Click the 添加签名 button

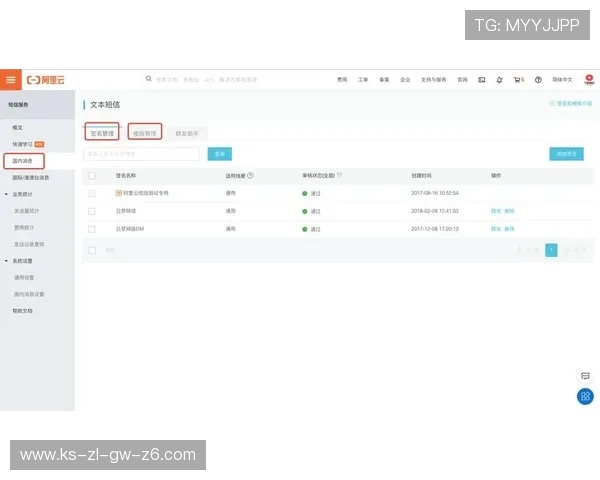click(566, 154)
